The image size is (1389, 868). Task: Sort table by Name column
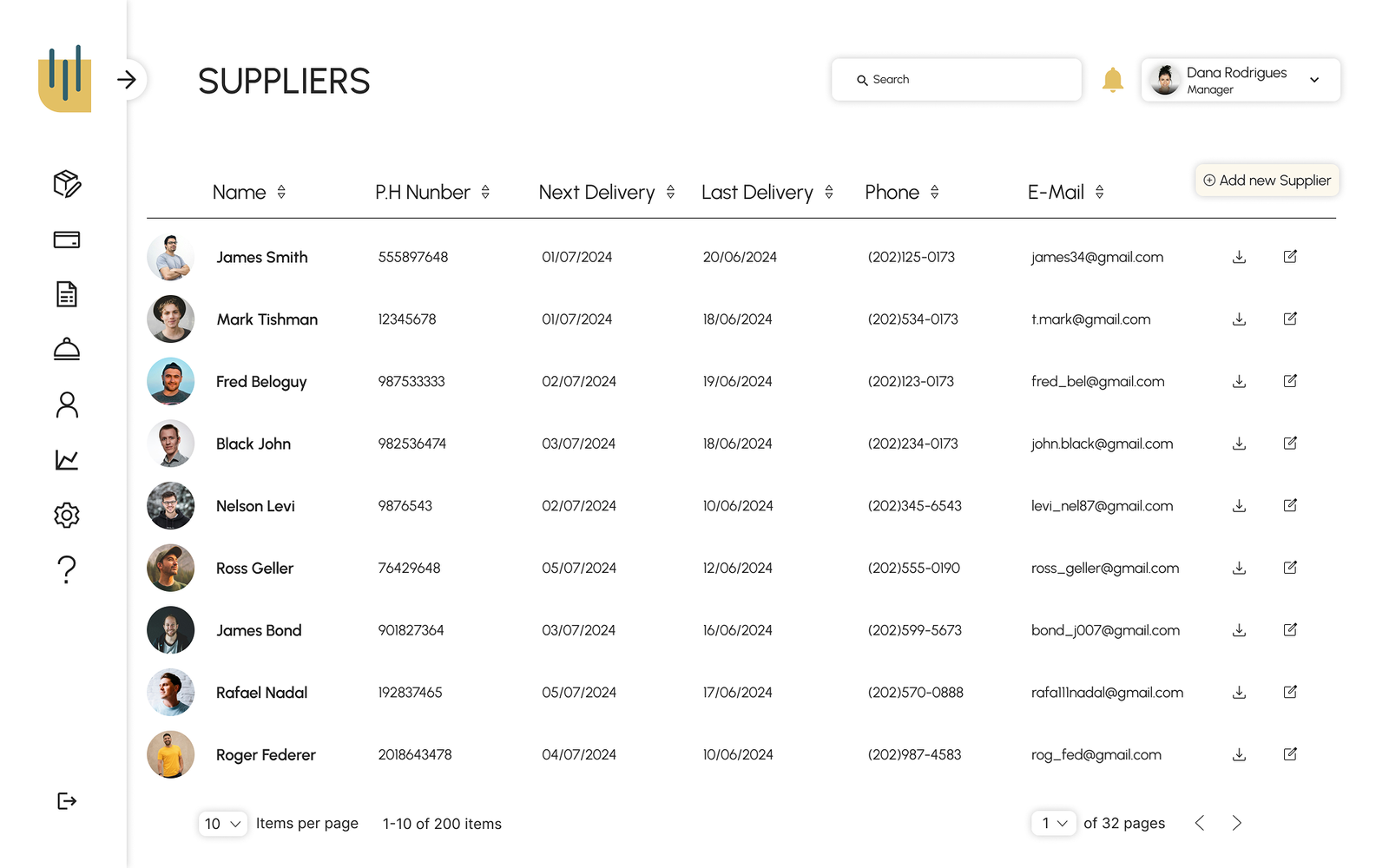click(x=281, y=193)
